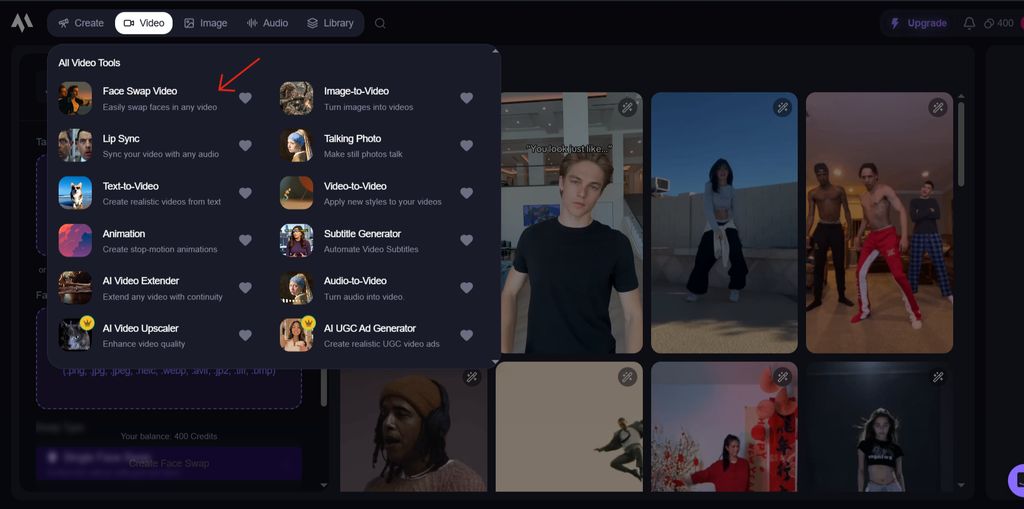Favorite the Face Swap Video tool heart
Image resolution: width=1024 pixels, height=509 pixels.
(x=245, y=98)
